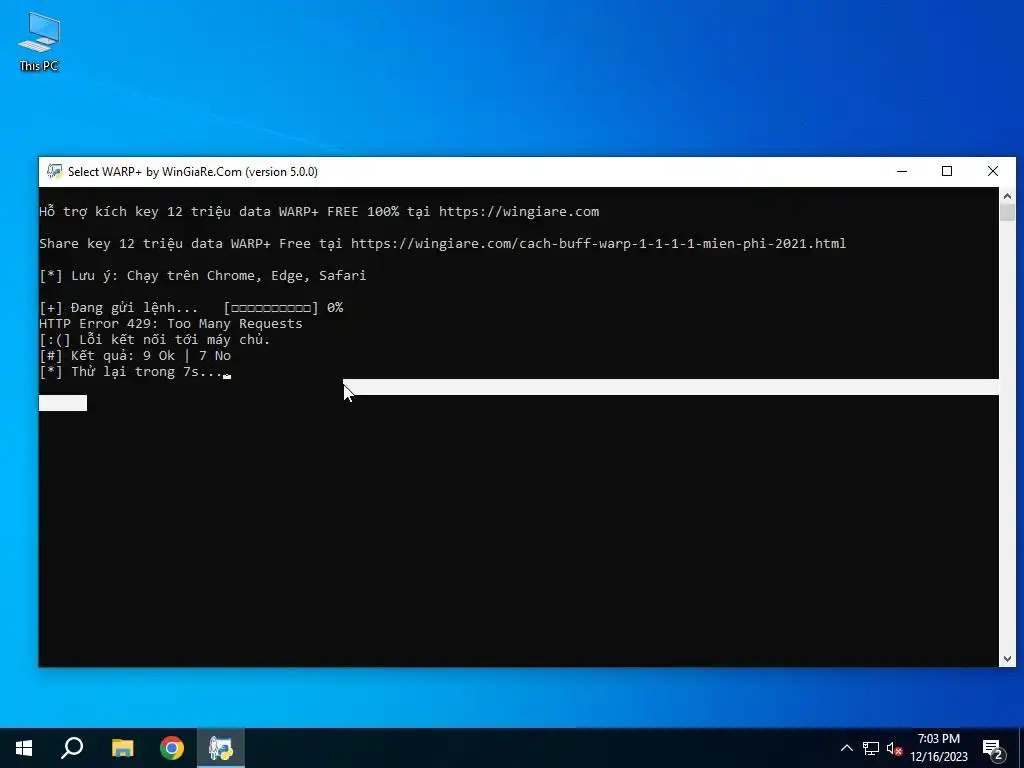This screenshot has height=768, width=1024.
Task: Maximize the WARP+ console window
Action: pyautogui.click(x=947, y=171)
